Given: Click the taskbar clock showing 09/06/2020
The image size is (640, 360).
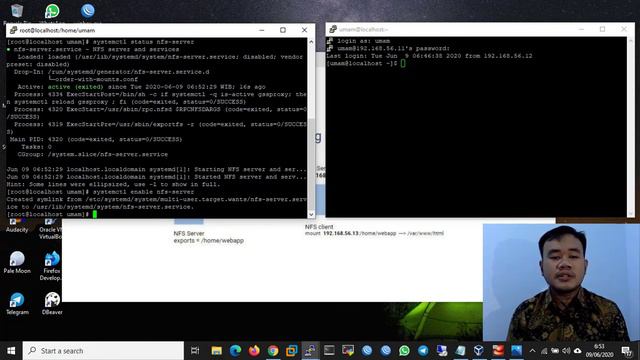Looking at the screenshot, I should coord(599,351).
